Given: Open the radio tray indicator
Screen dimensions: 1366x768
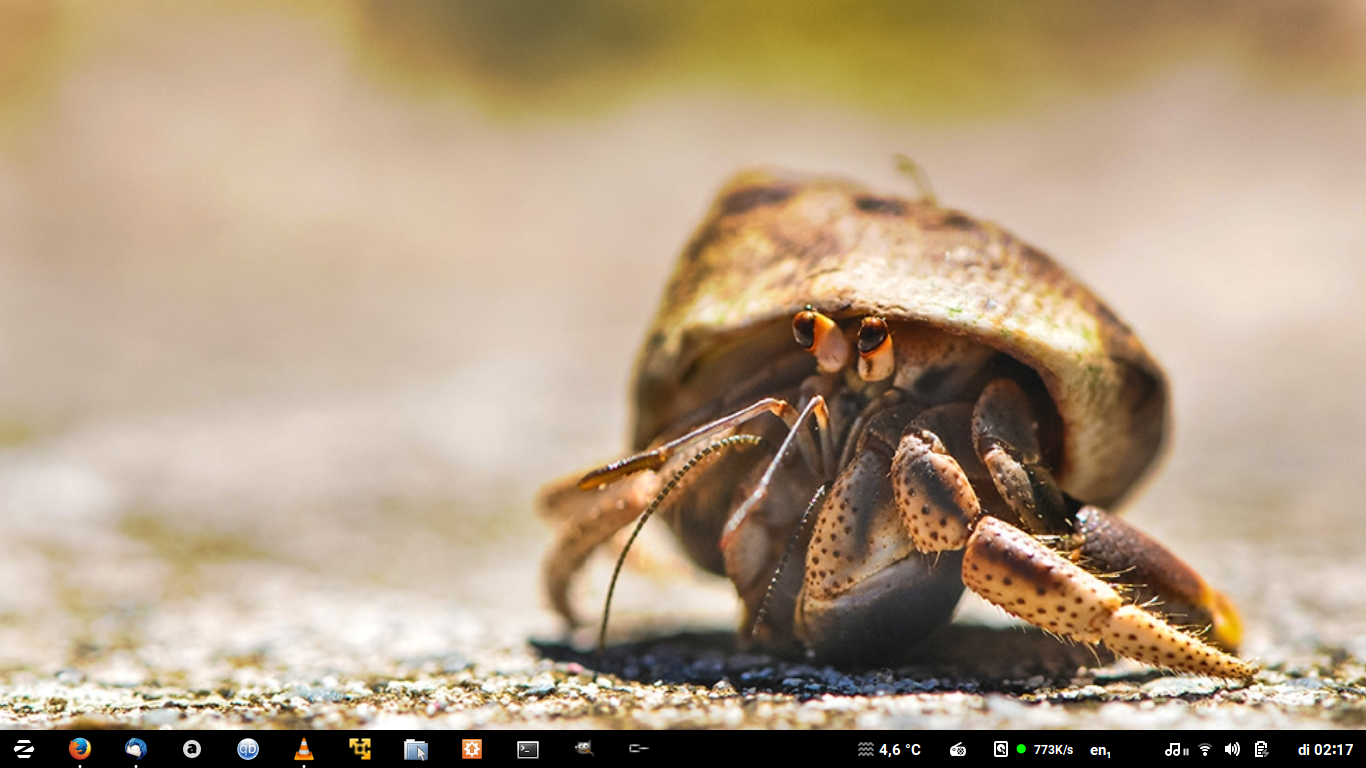Looking at the screenshot, I should 958,749.
